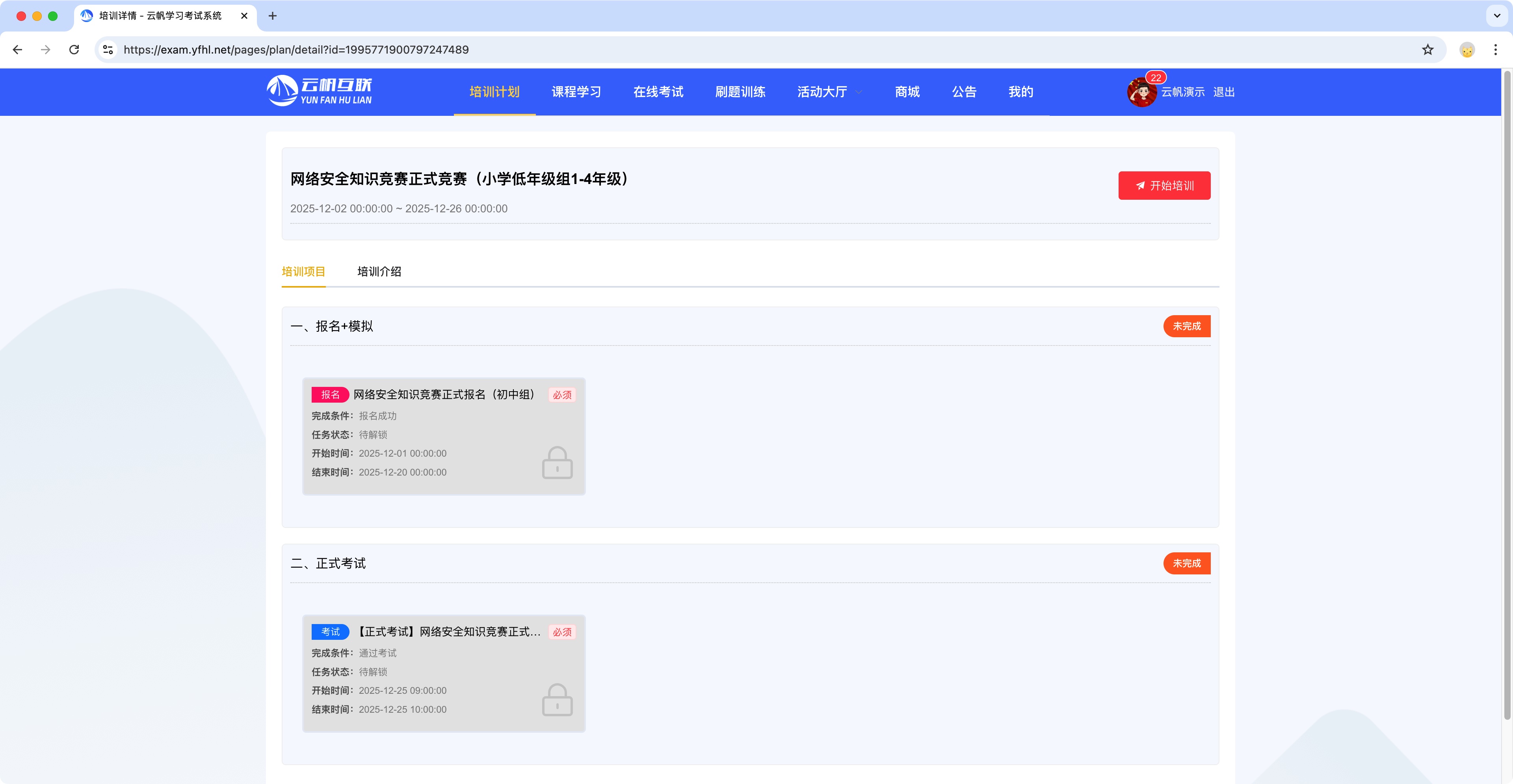This screenshot has height=784, width=1513.
Task: Click the 云帆互联 site logo
Action: [320, 91]
